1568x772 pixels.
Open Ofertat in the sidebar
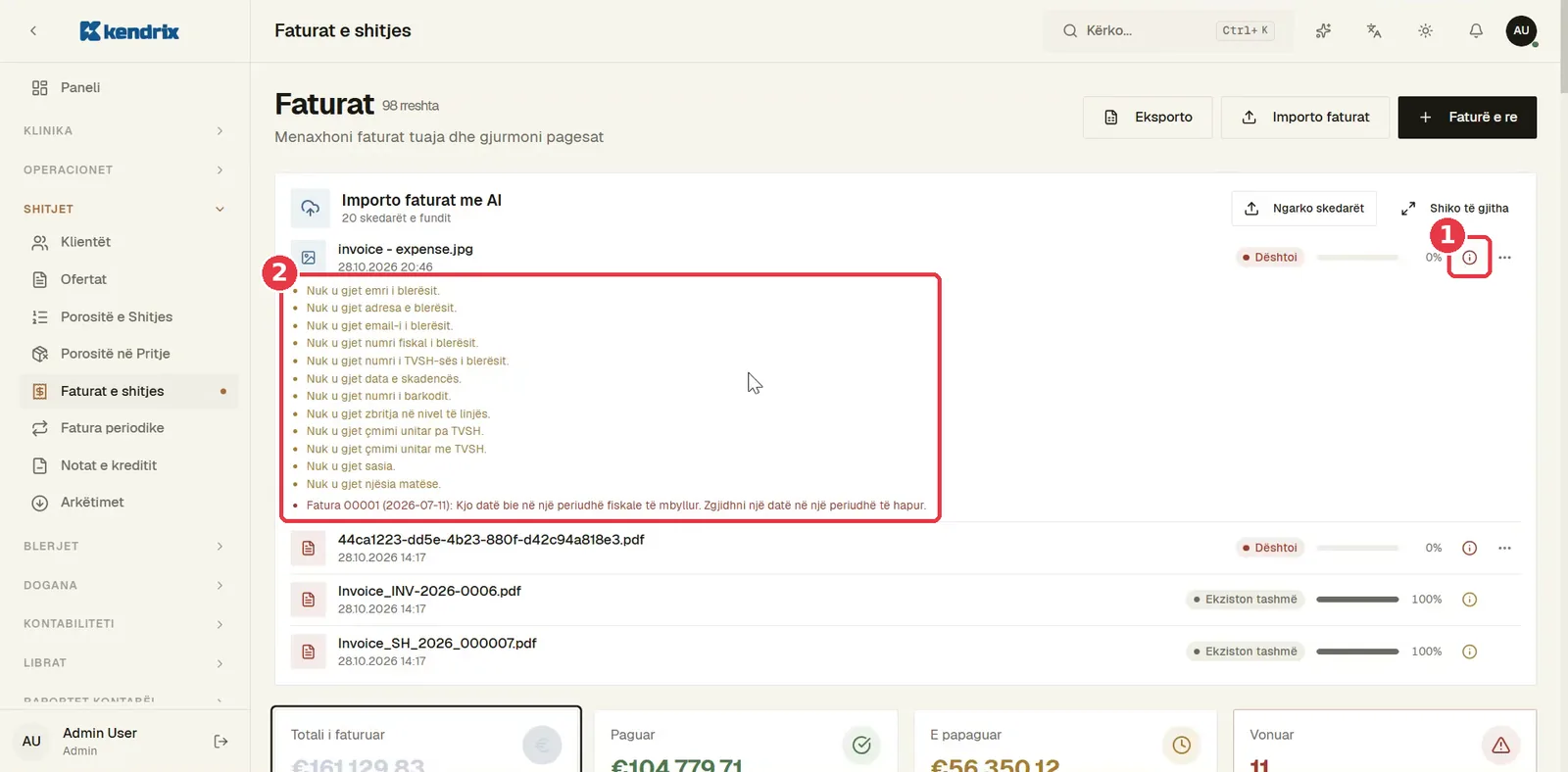click(128, 279)
